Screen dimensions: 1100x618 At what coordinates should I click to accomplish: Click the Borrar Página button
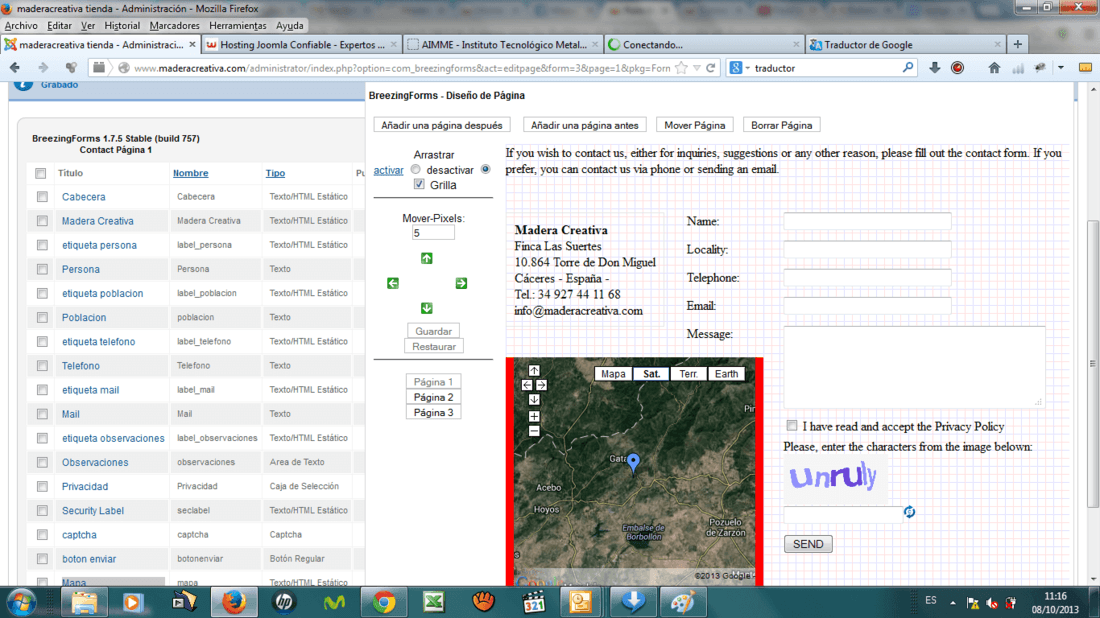tap(782, 126)
